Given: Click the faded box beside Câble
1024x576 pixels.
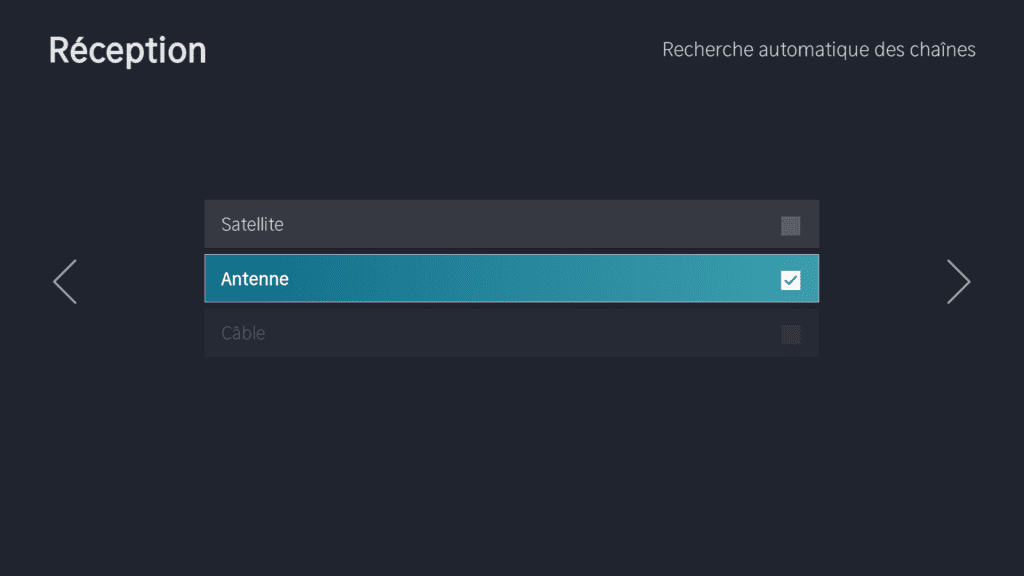Looking at the screenshot, I should pos(790,334).
